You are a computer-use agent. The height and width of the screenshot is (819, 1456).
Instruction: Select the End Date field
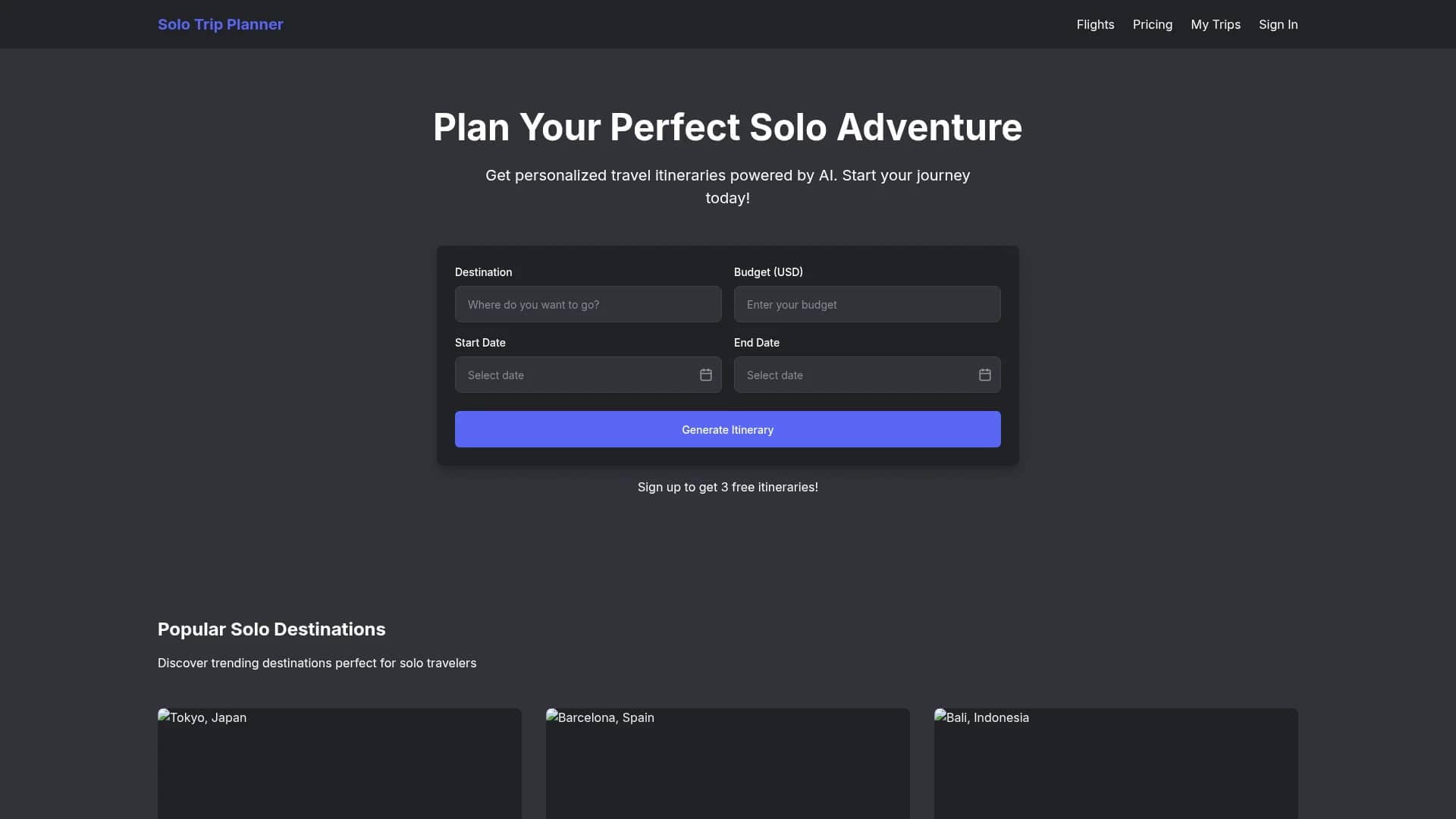(867, 375)
